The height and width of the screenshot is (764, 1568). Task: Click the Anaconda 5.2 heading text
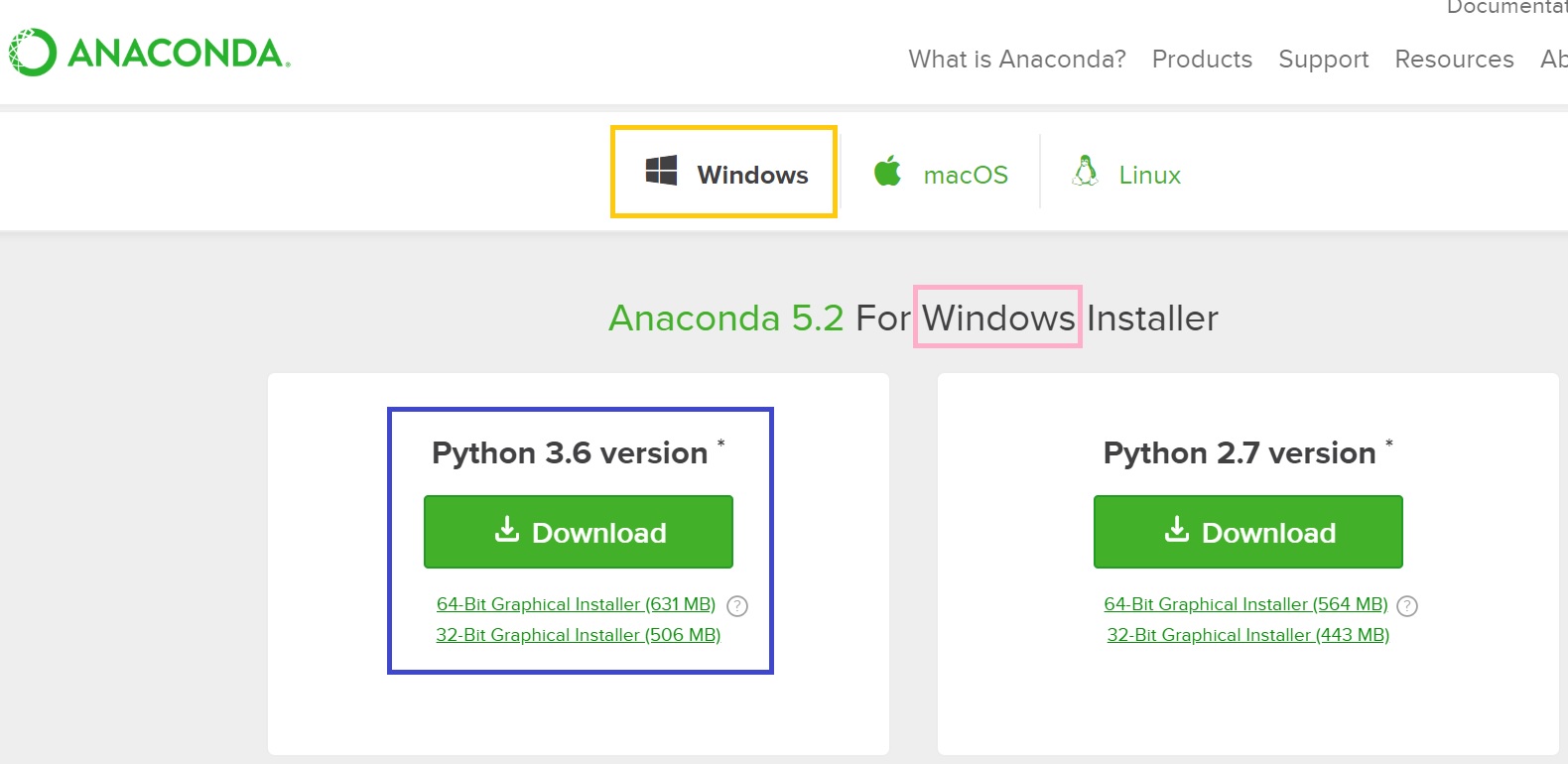(x=726, y=318)
